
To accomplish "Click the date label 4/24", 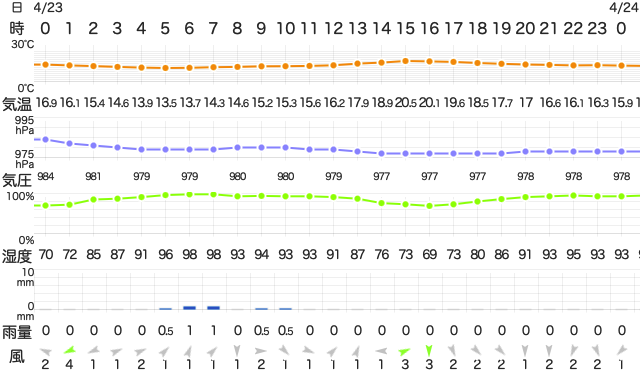I will tap(624, 7).
